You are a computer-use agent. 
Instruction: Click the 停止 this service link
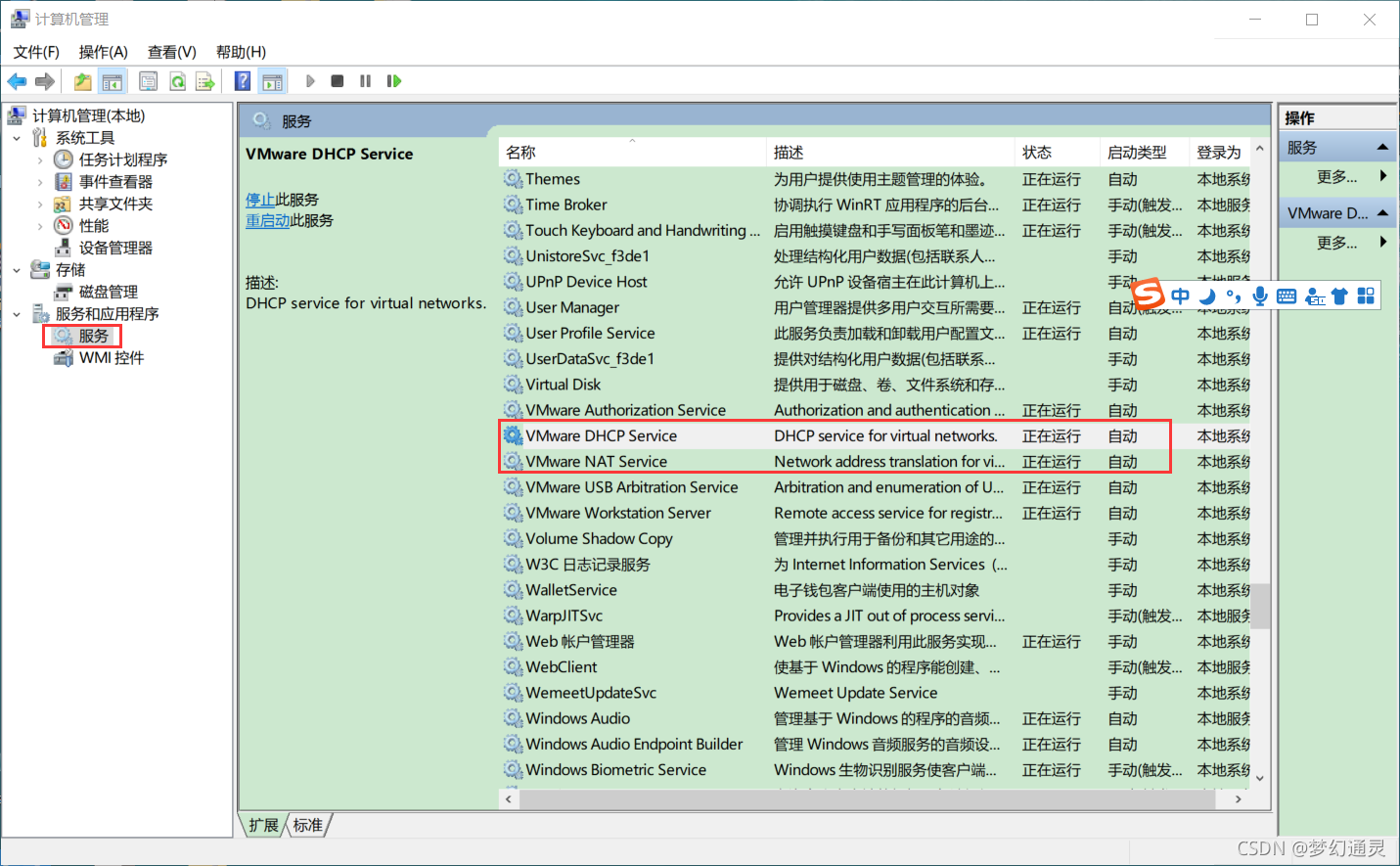pyautogui.click(x=260, y=200)
